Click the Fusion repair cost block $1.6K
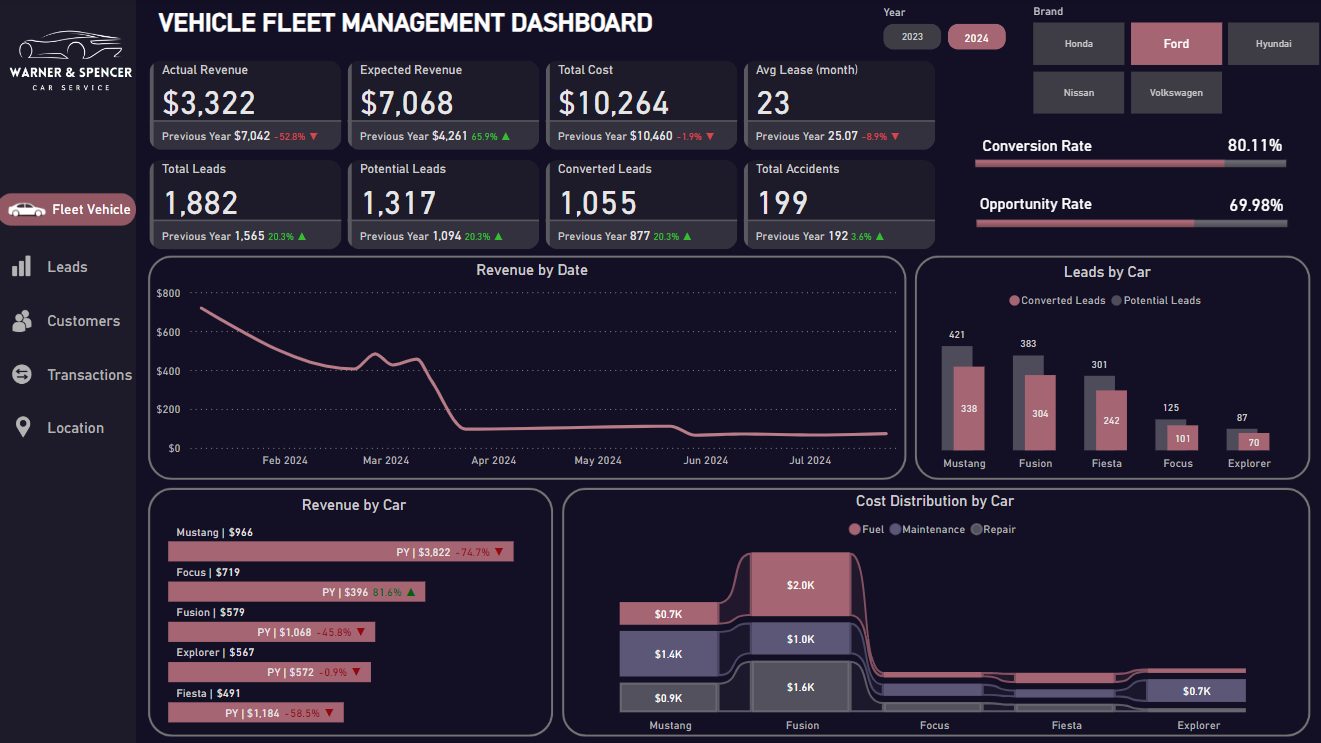This screenshot has width=1321, height=743. (800, 687)
